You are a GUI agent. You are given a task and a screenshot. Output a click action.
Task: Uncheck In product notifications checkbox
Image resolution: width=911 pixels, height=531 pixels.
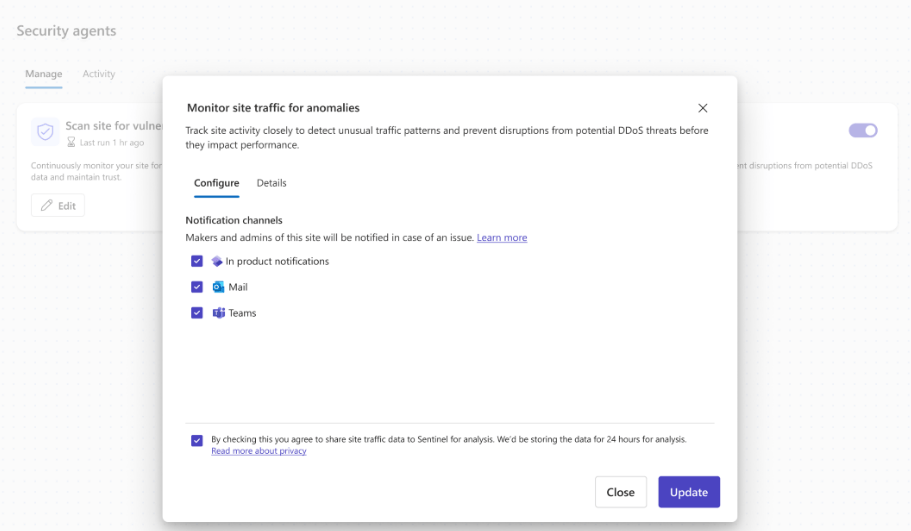click(197, 261)
